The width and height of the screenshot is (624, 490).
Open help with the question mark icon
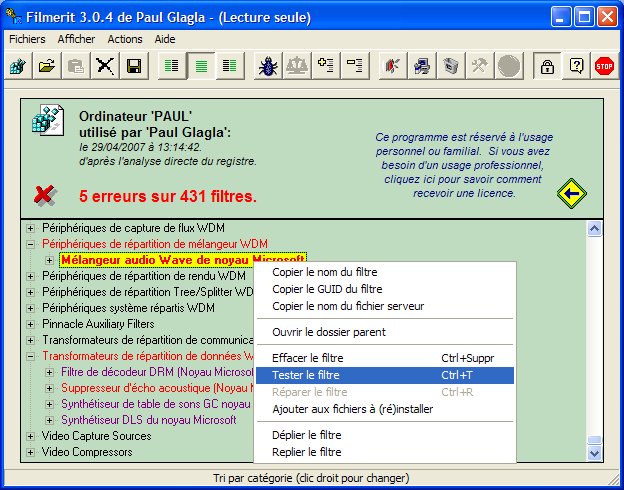click(576, 66)
